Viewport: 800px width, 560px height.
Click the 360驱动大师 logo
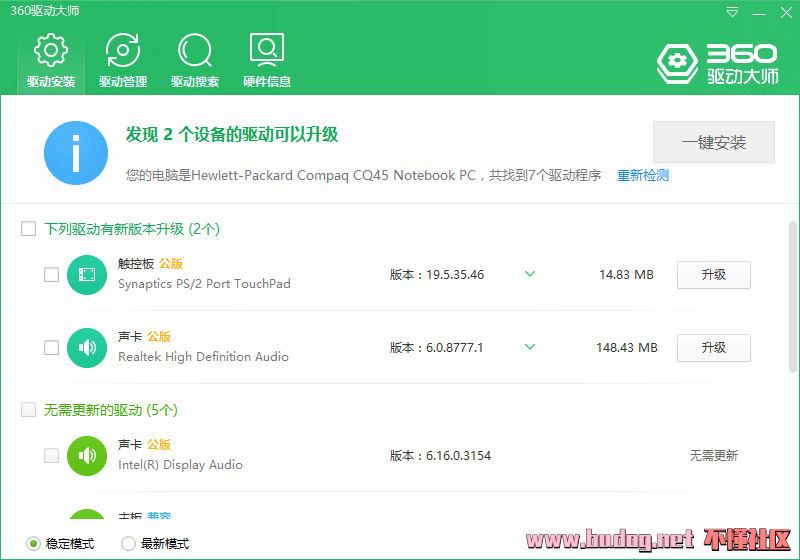point(717,64)
